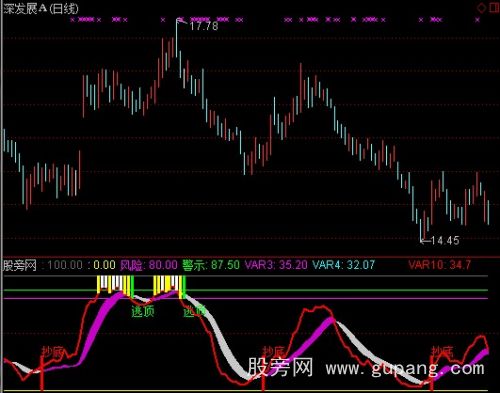The width and height of the screenshot is (500, 393).
Task: Click the red diamond icon at top right
Action: pos(481,8)
